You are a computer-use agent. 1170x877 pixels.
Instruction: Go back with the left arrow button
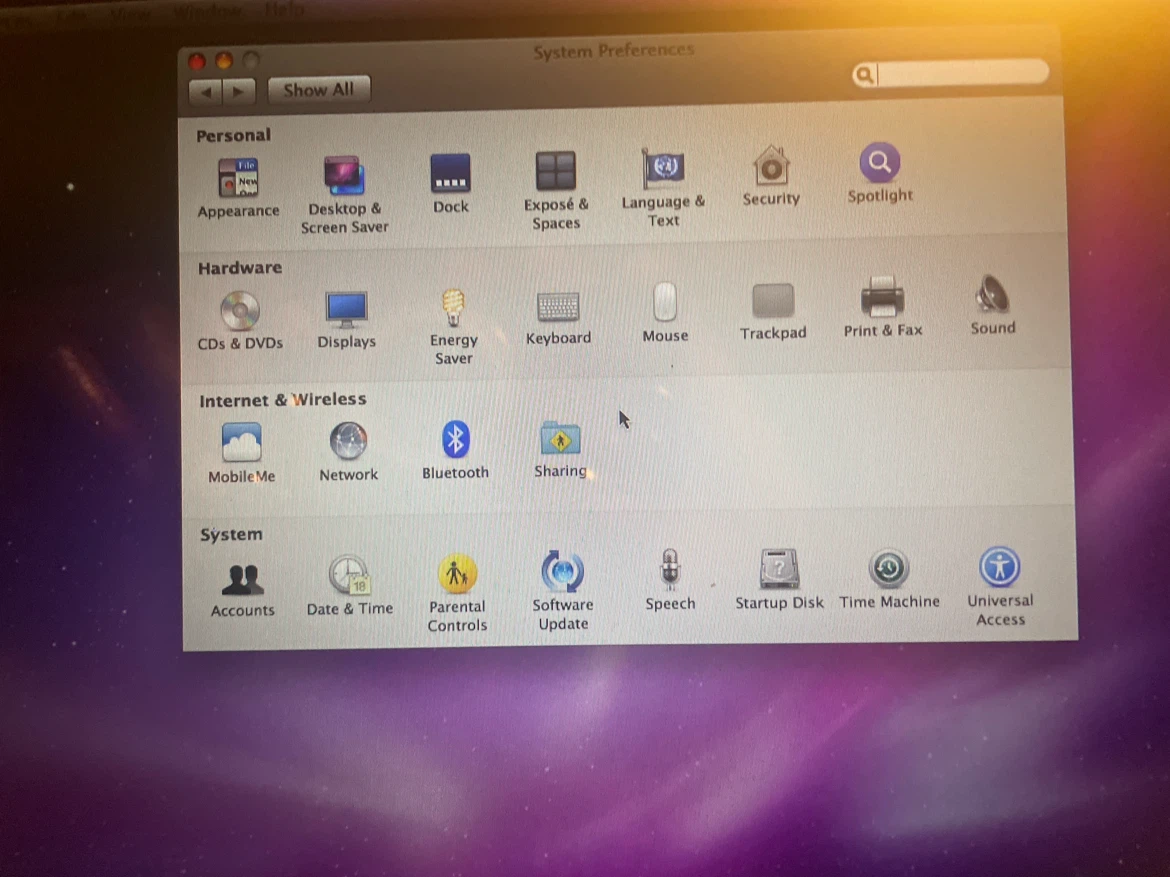coord(206,92)
